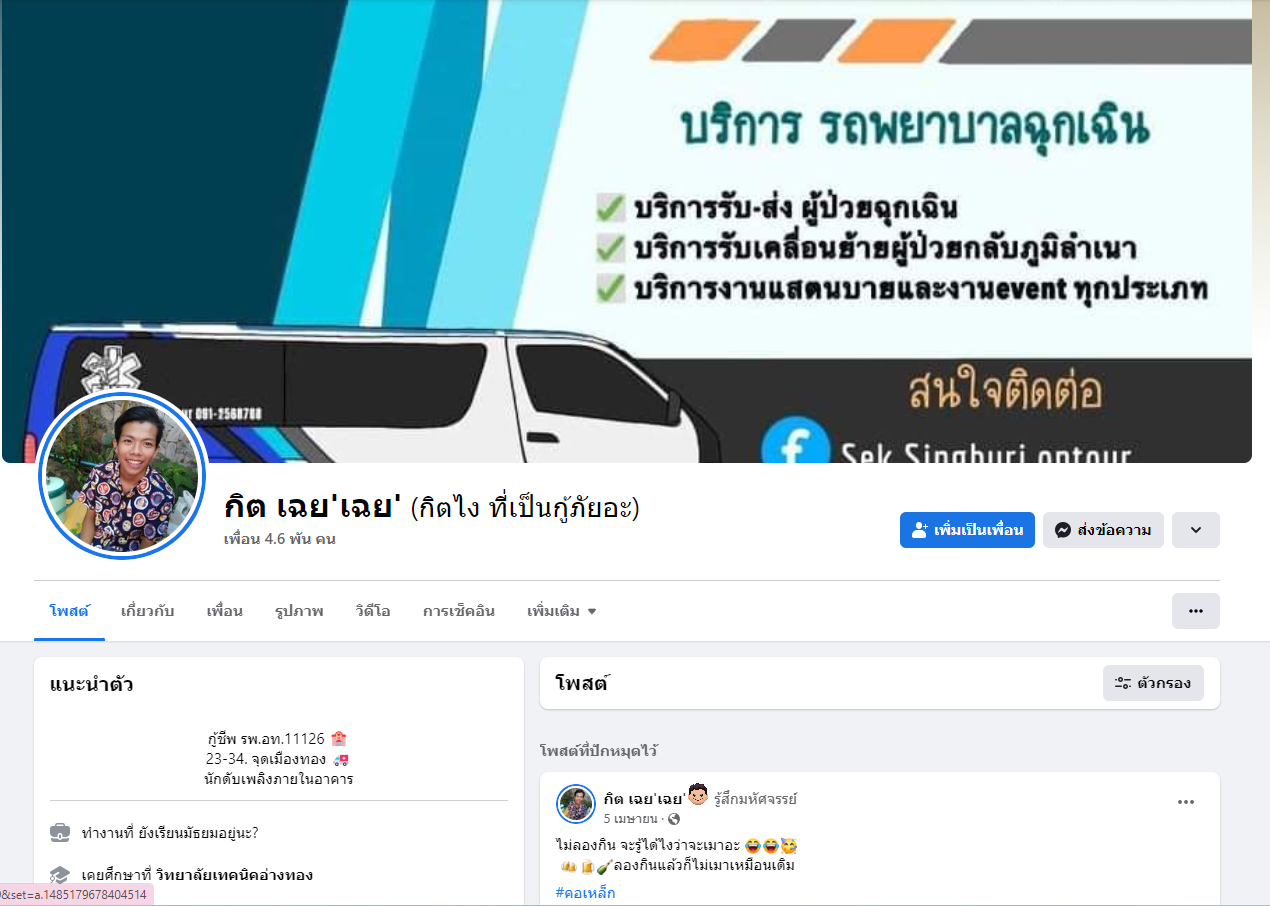Open the เพื่อน friends tab
The image size is (1270, 906).
[224, 611]
